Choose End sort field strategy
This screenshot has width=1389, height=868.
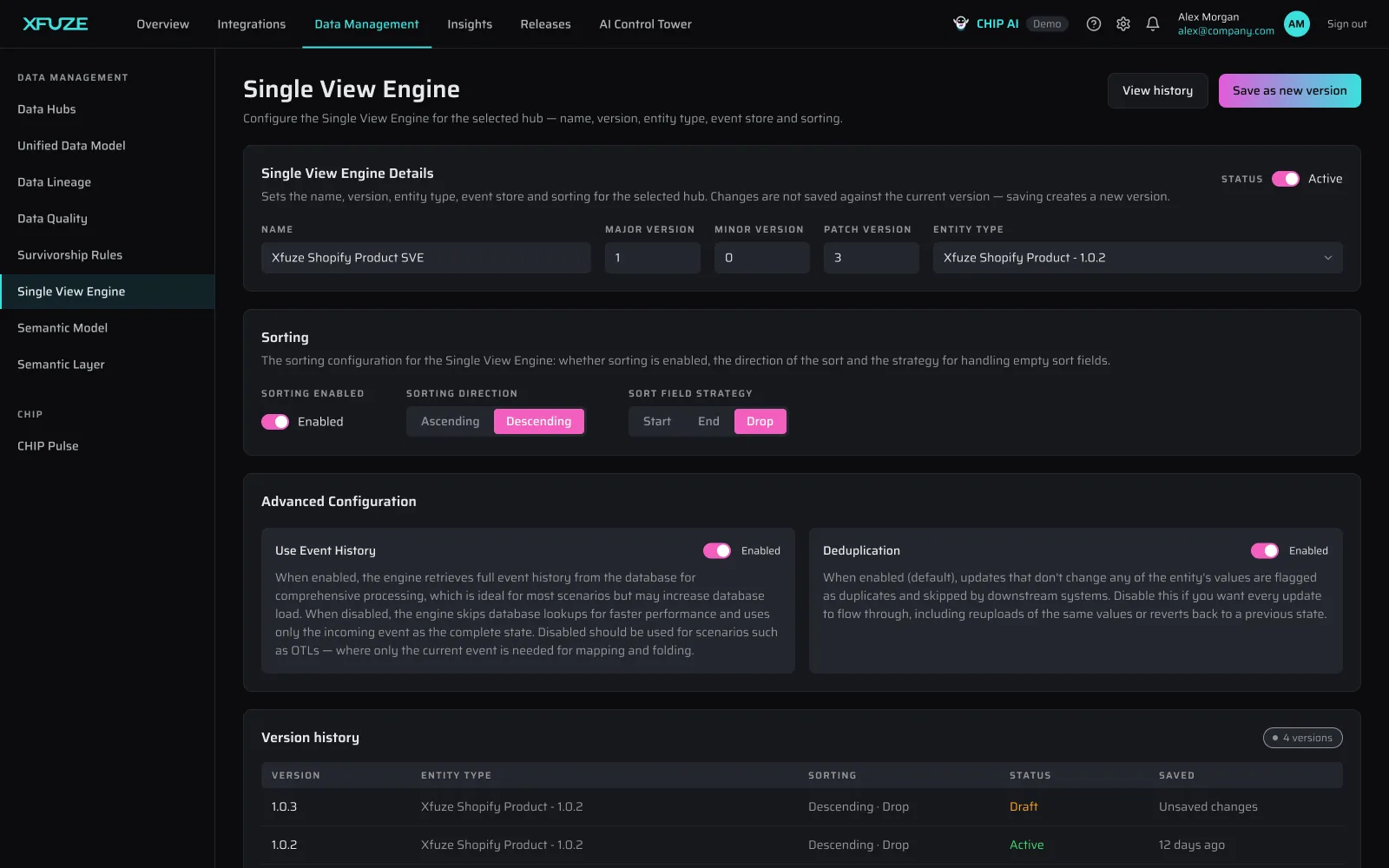(x=708, y=422)
